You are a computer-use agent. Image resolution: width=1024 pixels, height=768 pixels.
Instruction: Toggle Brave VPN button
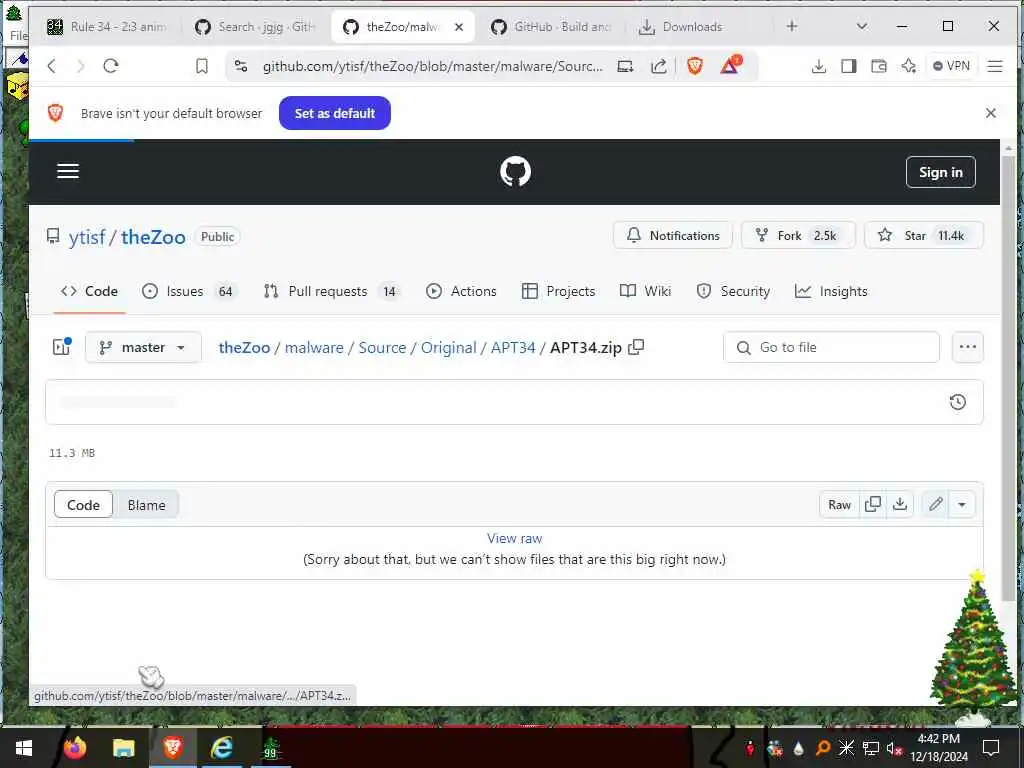[952, 66]
